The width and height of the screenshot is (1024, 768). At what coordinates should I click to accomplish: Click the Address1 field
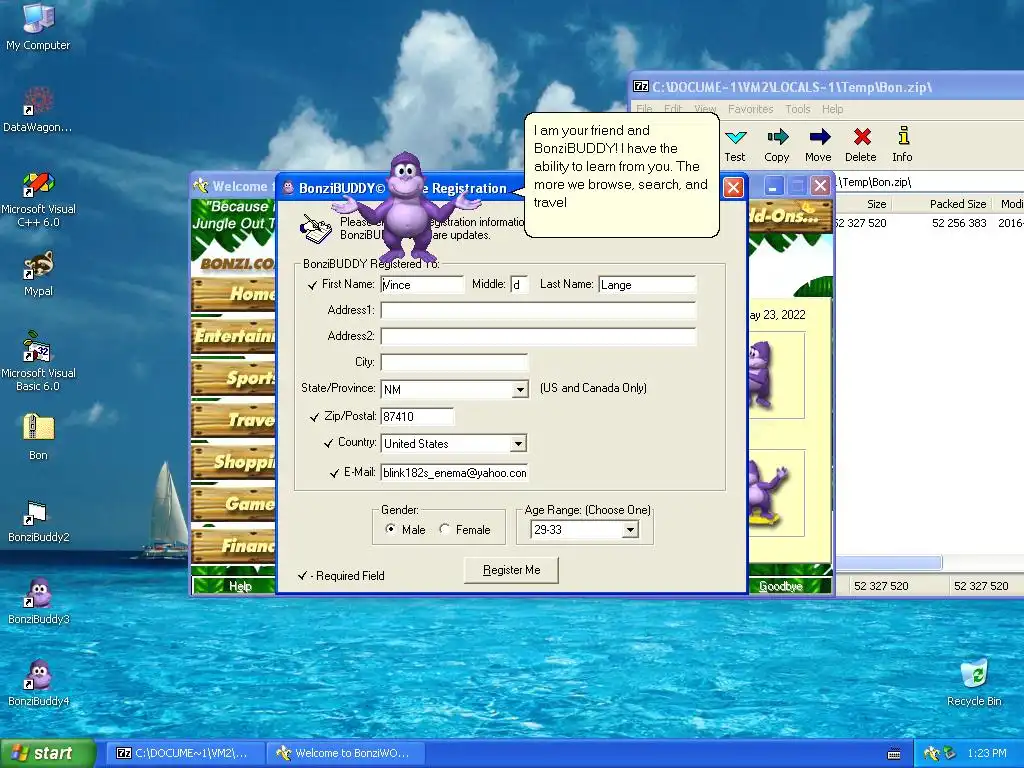point(538,310)
